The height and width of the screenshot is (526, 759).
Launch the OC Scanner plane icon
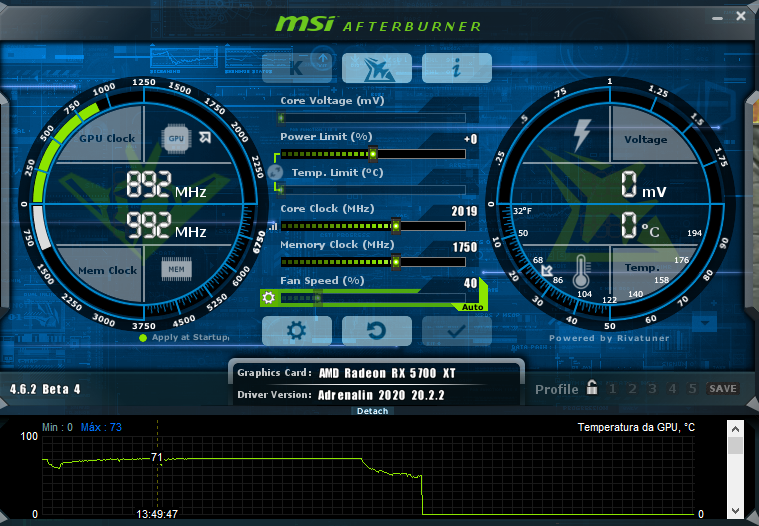tap(377, 68)
